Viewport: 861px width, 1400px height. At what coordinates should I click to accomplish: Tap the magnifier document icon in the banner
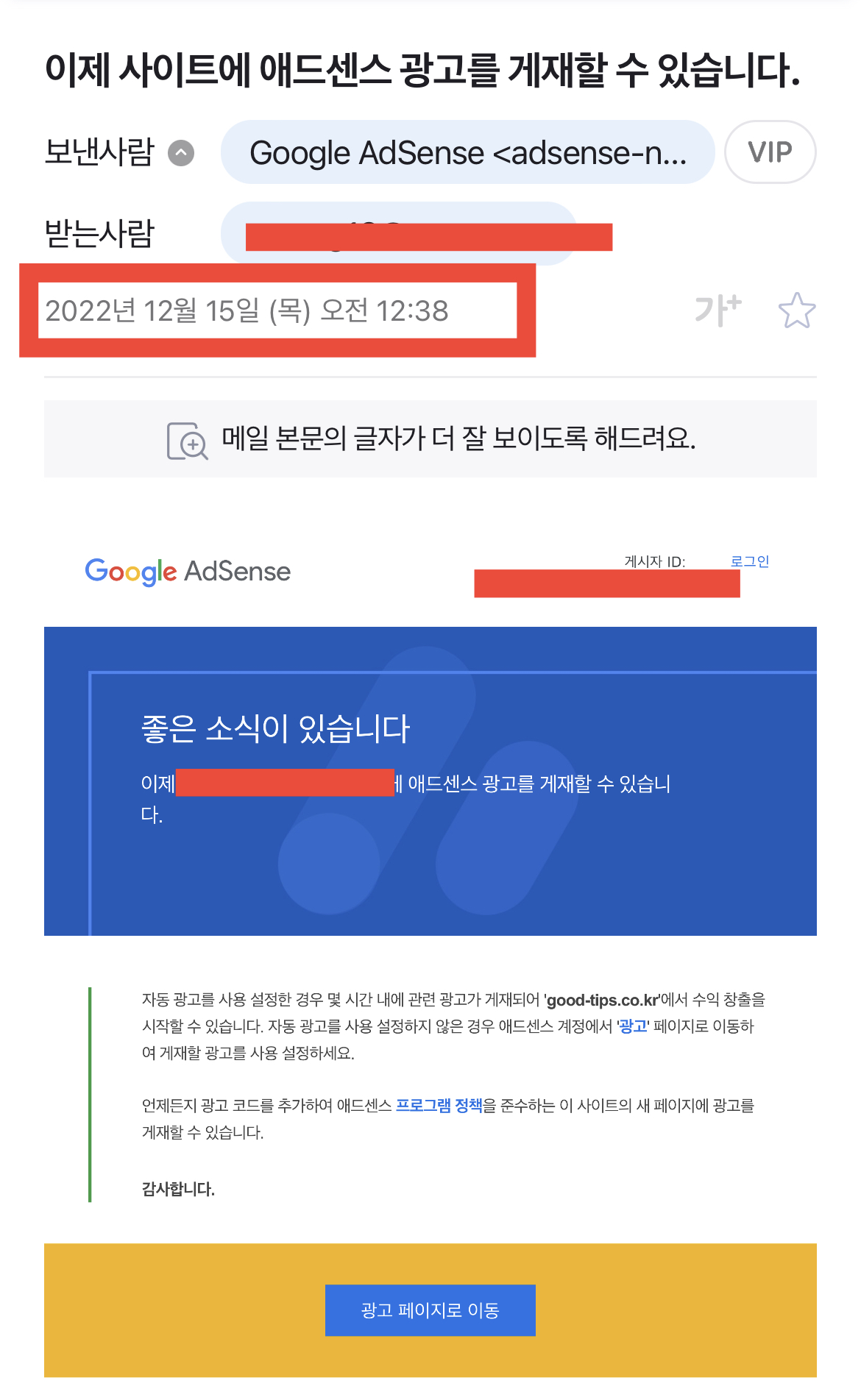click(x=188, y=440)
